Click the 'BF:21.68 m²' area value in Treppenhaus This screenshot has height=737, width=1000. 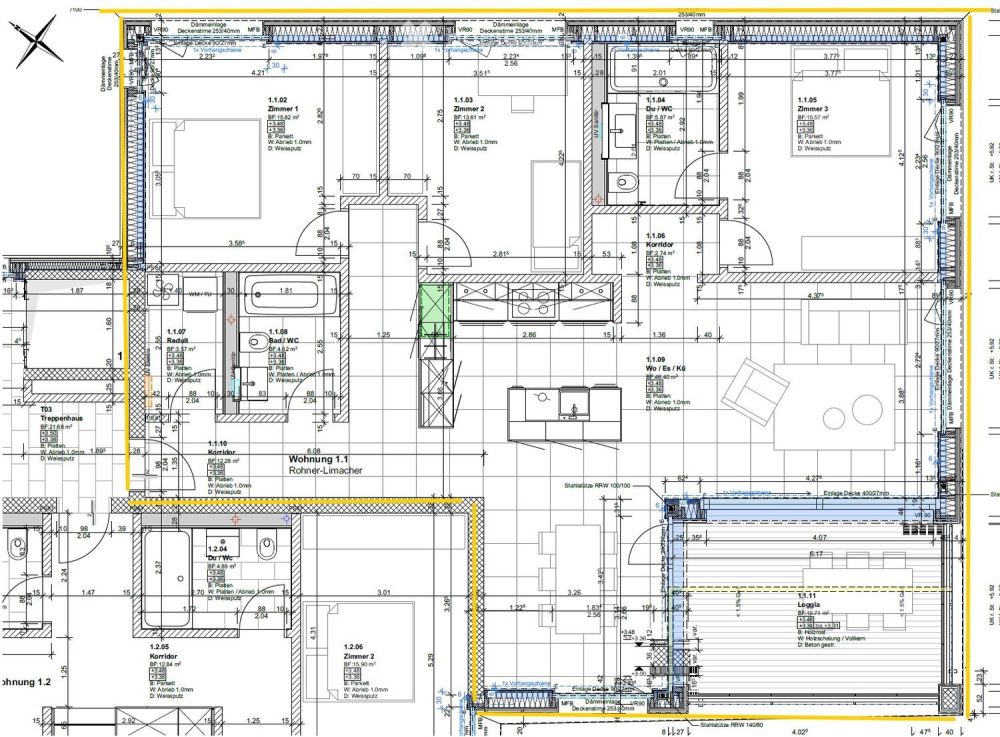pyautogui.click(x=56, y=427)
